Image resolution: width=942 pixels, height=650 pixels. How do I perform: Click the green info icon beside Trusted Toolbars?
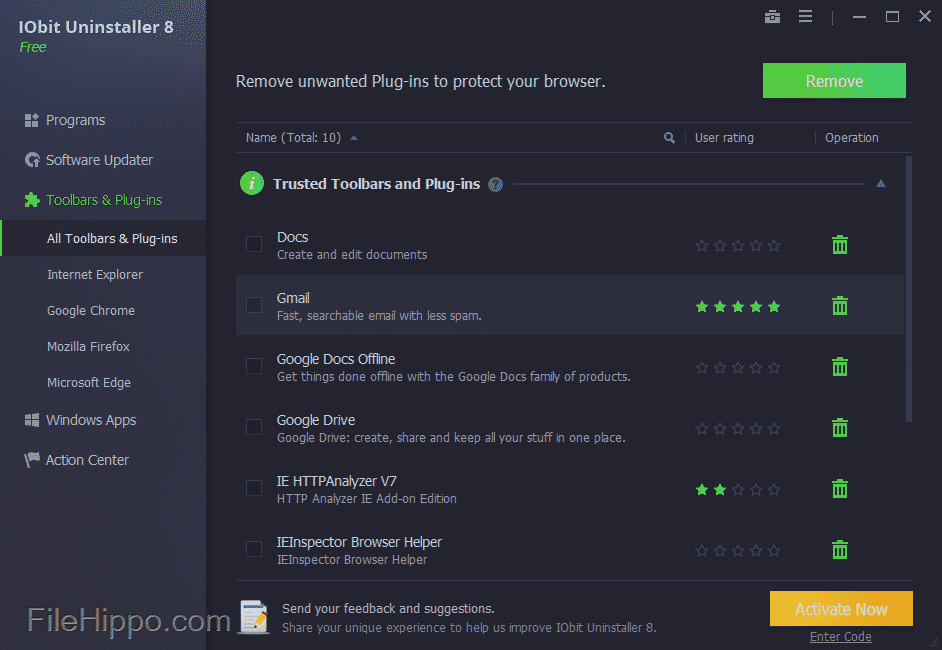tap(252, 183)
